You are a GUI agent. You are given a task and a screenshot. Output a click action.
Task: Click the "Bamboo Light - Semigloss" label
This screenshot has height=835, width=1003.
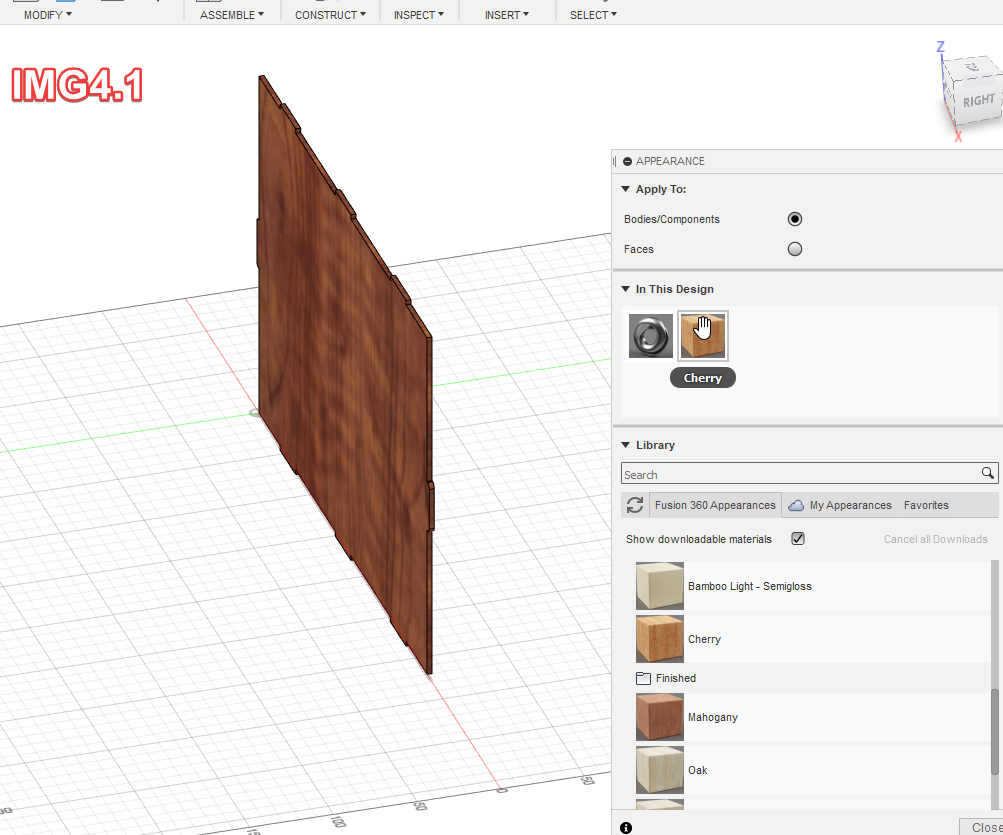point(750,586)
